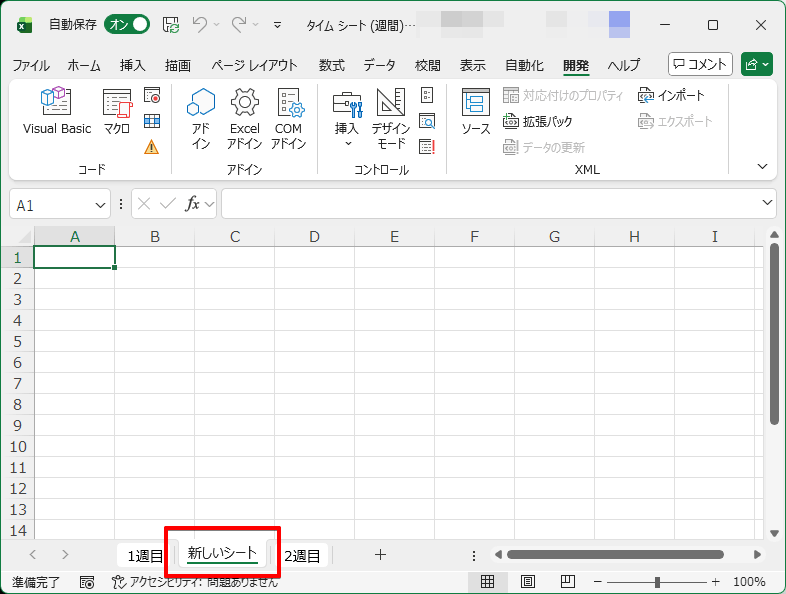
Task: Click the relative reference recording icon
Action: [152, 121]
